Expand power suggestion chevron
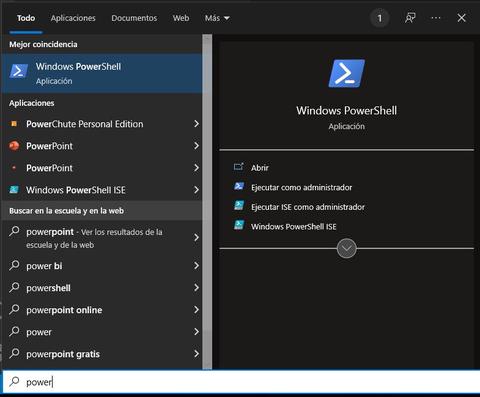 point(196,332)
